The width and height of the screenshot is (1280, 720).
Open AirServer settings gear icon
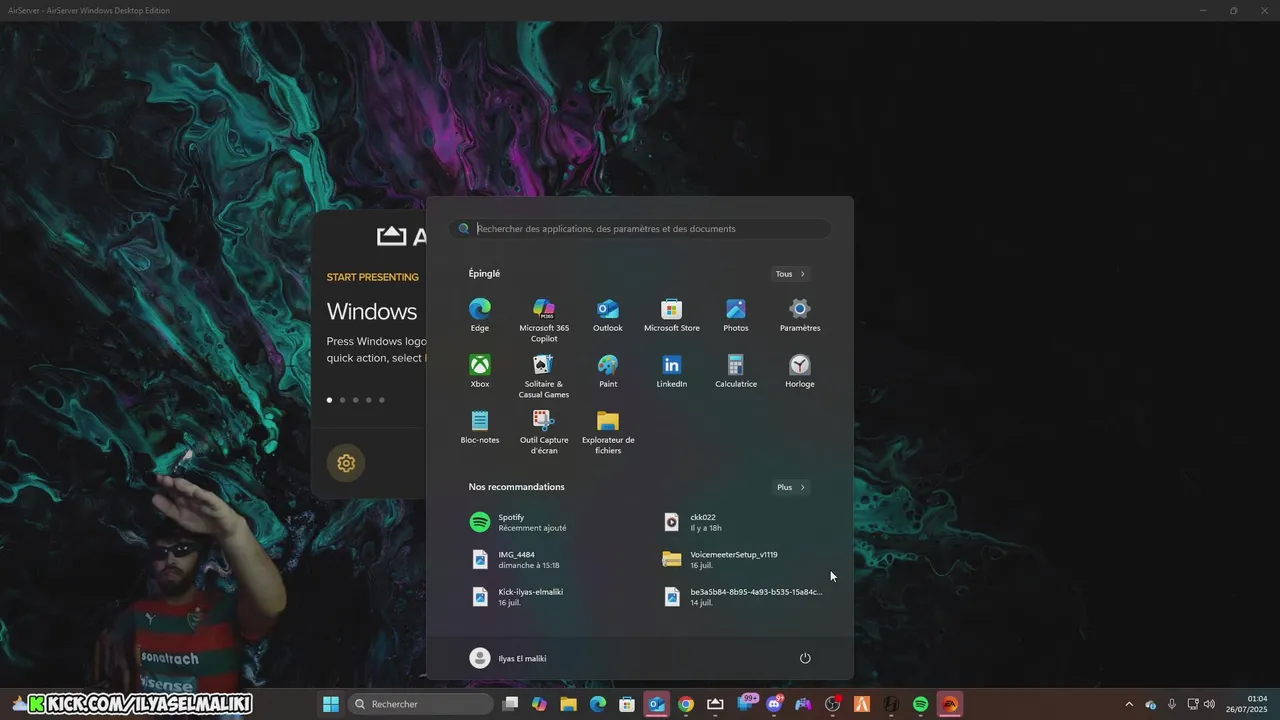pos(346,463)
